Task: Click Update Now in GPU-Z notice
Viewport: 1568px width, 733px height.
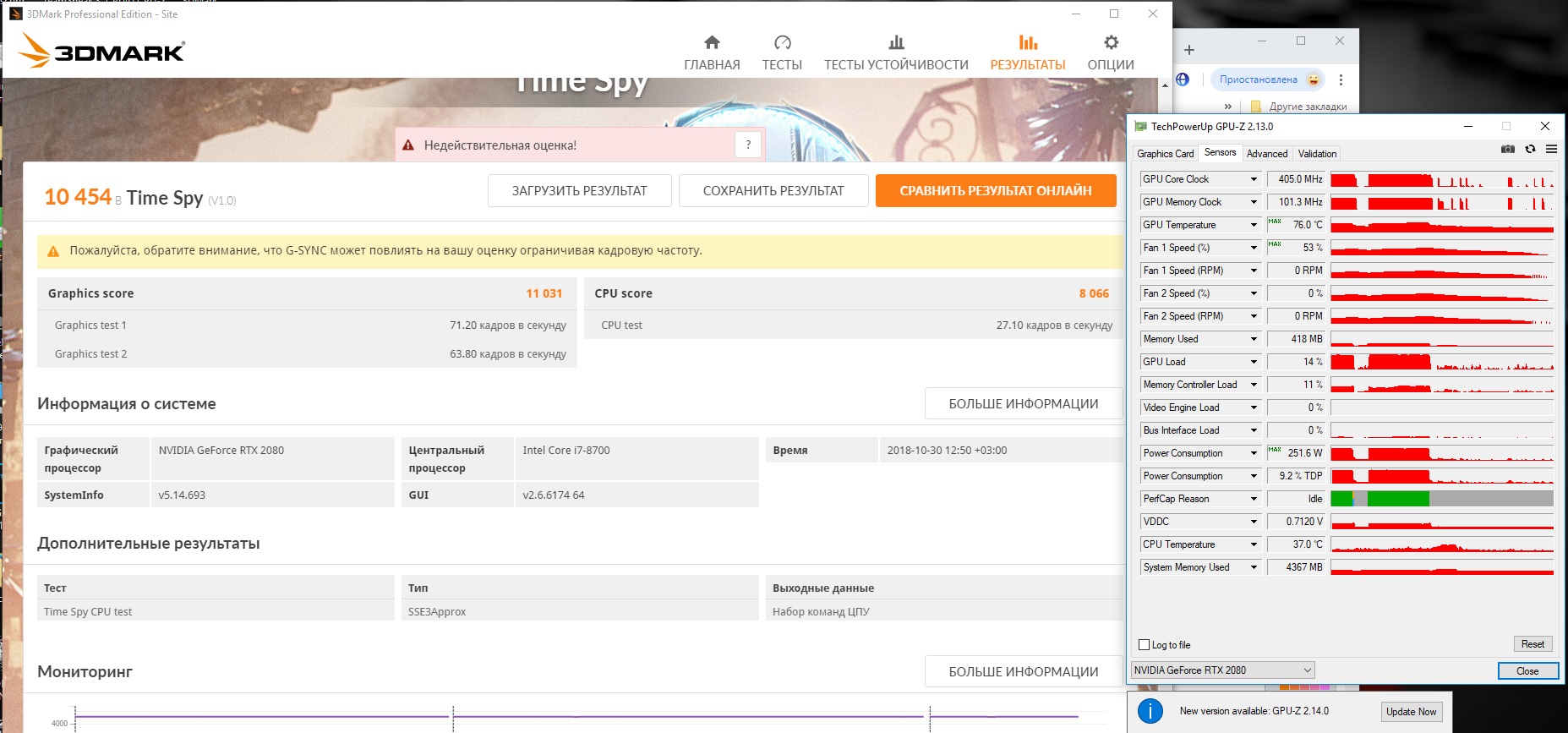Action: pos(1411,712)
